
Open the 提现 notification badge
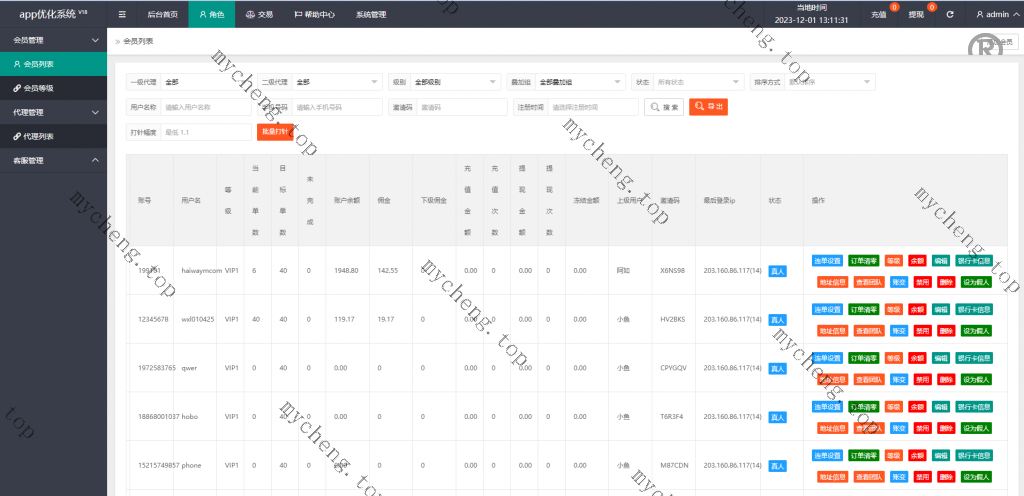pyautogui.click(x=916, y=15)
